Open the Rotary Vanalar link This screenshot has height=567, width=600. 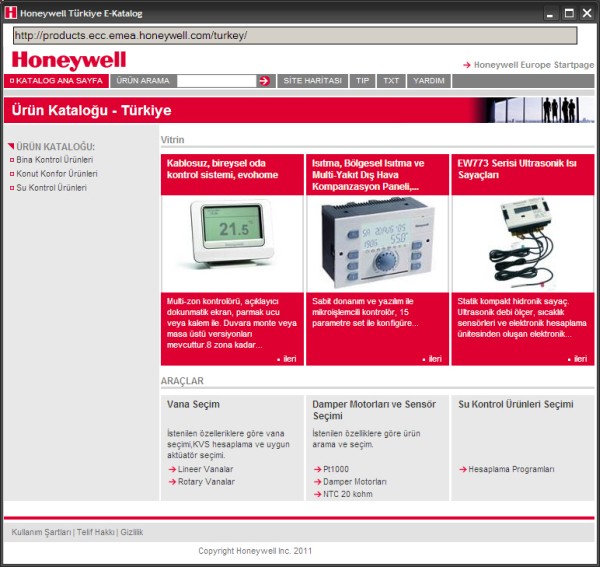coord(206,482)
